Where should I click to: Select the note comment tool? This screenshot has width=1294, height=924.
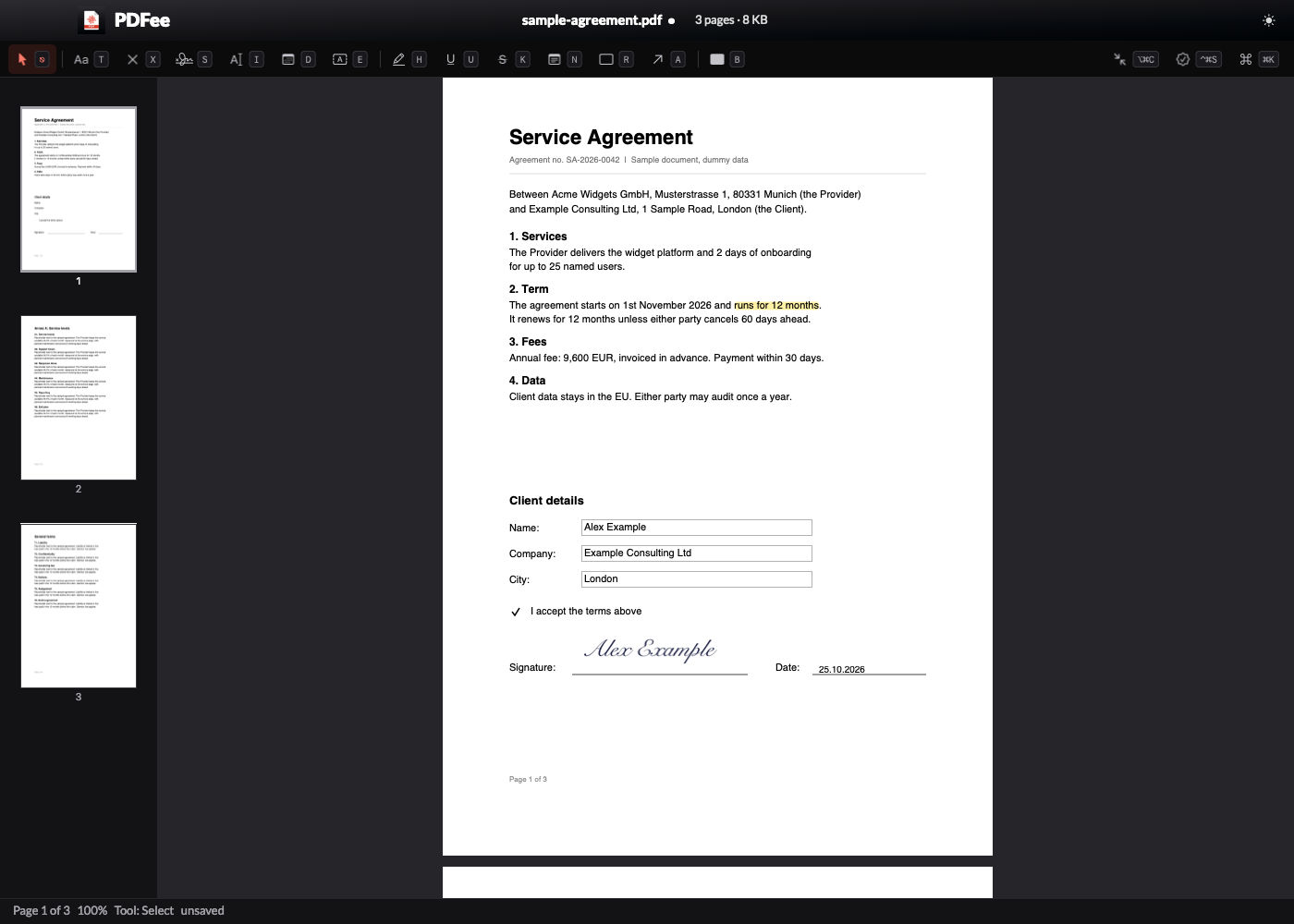tap(564, 59)
